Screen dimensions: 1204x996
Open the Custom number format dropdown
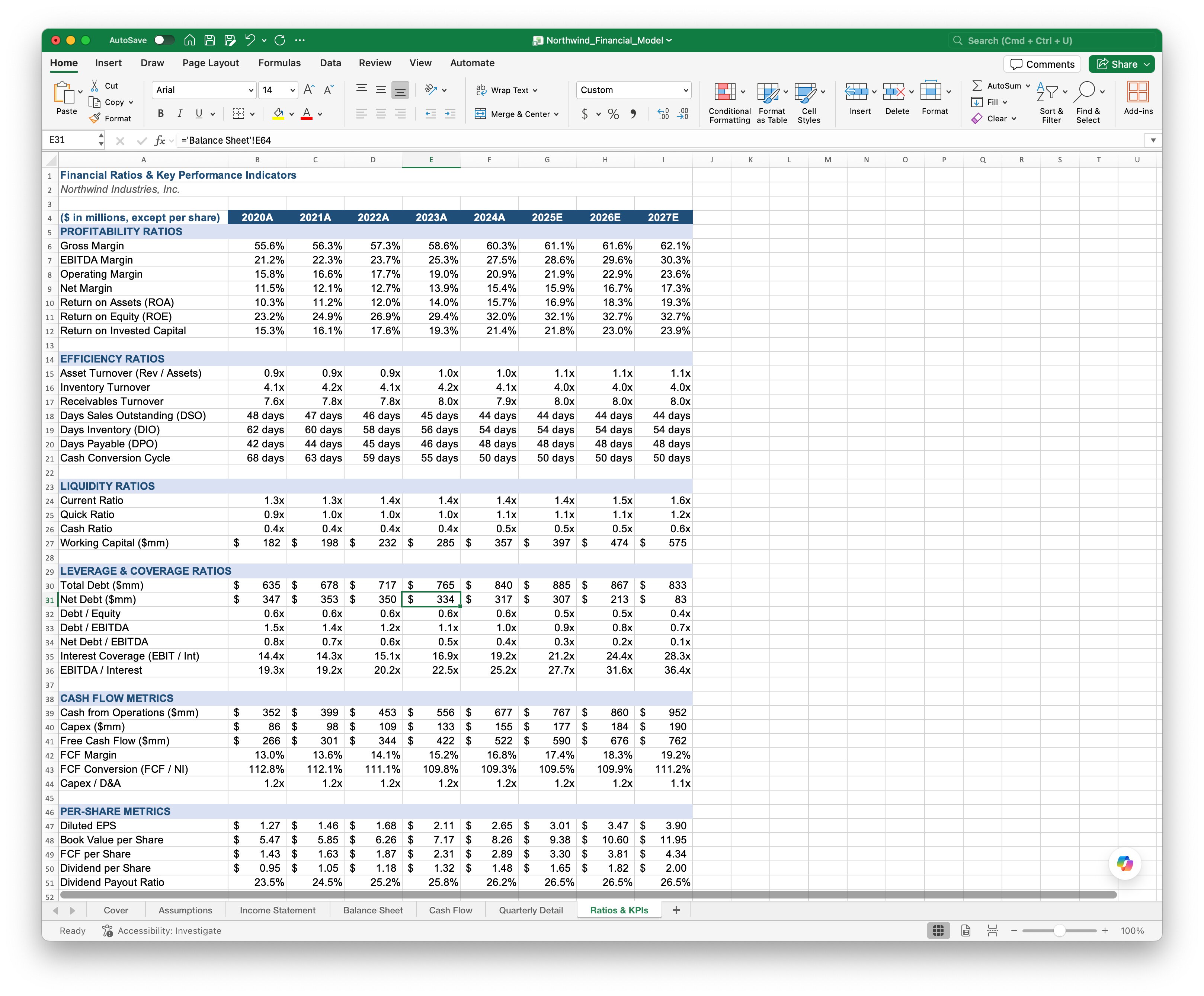(686, 90)
